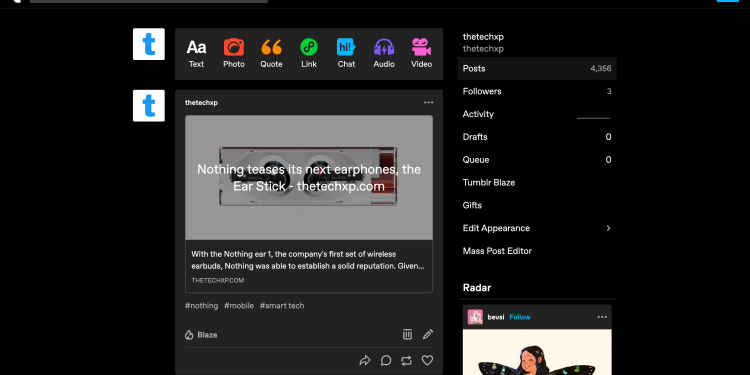Create a new Text post

coord(196,54)
